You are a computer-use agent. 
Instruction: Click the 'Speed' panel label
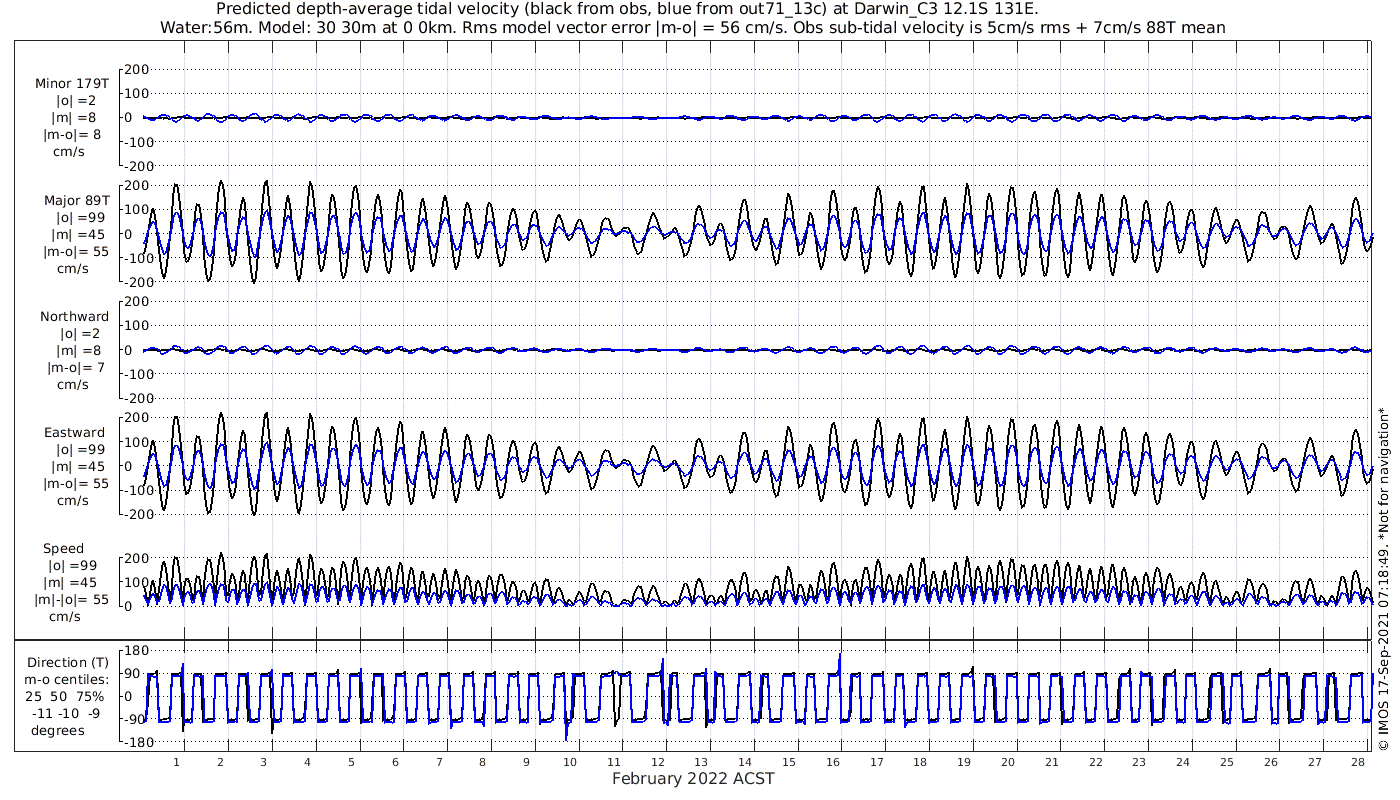point(64,548)
